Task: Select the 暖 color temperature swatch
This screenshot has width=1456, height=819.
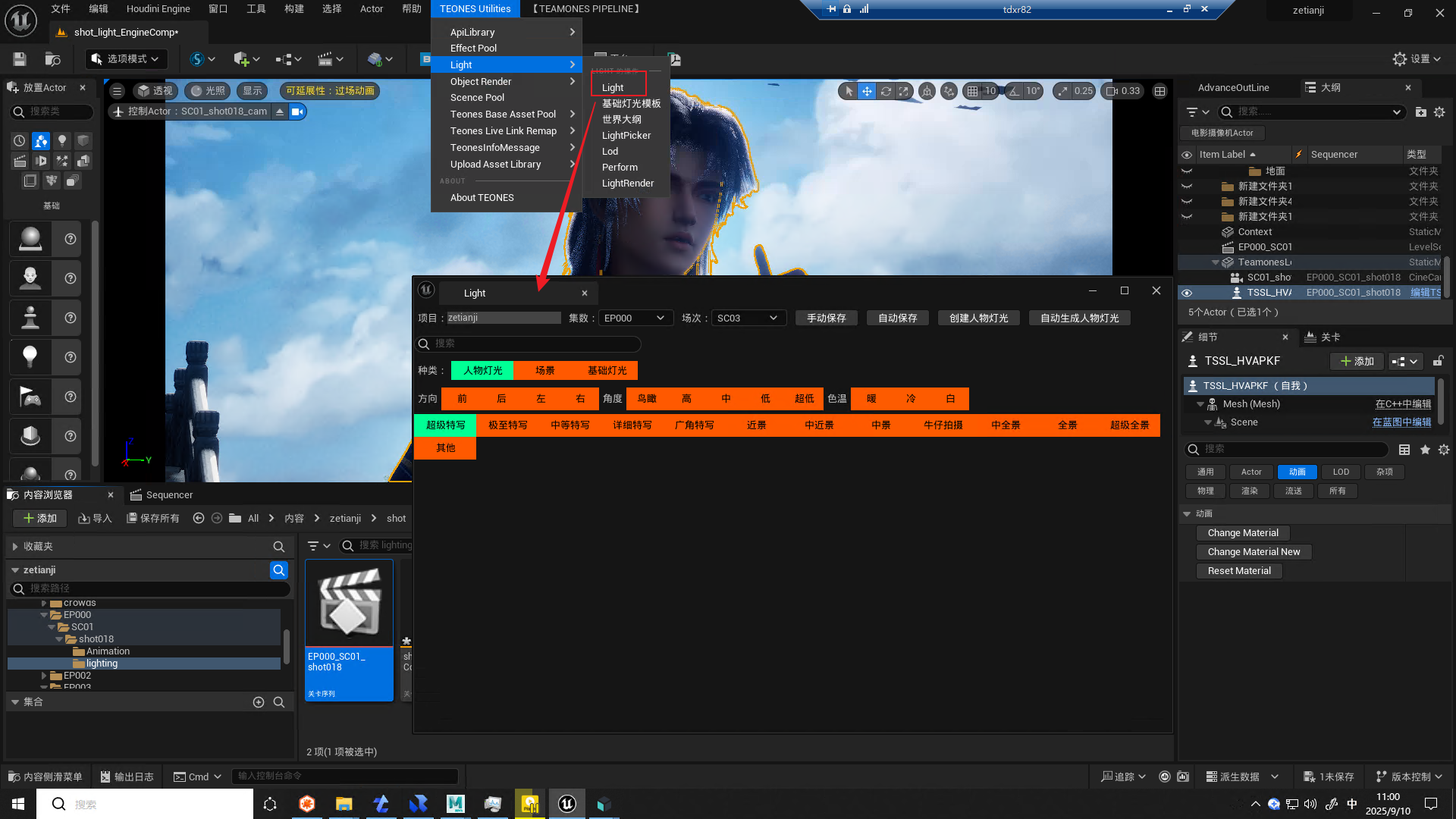Action: pos(871,399)
